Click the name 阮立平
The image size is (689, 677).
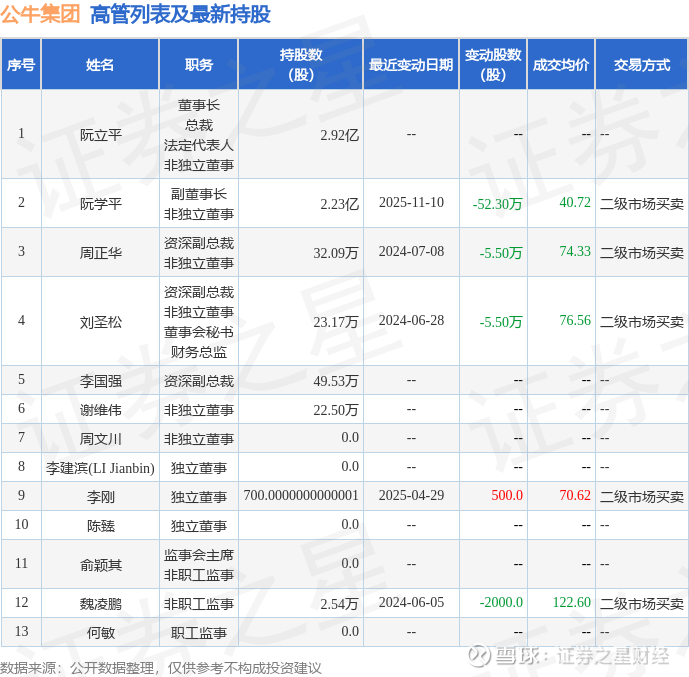pyautogui.click(x=101, y=135)
